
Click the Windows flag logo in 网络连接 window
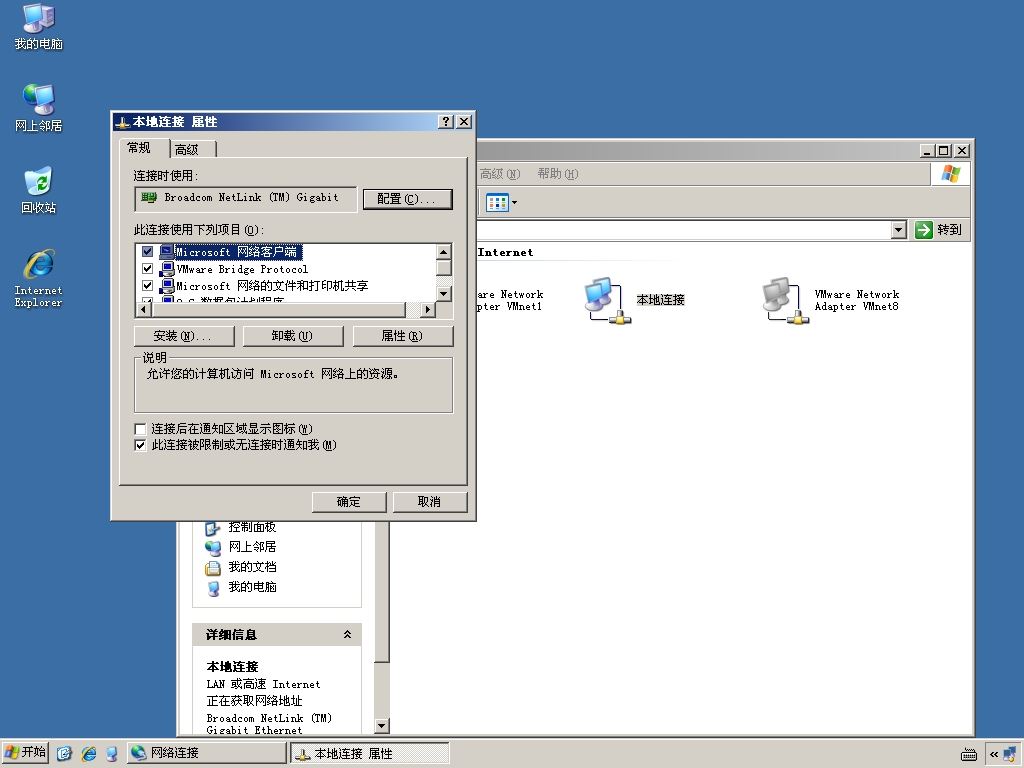click(950, 174)
